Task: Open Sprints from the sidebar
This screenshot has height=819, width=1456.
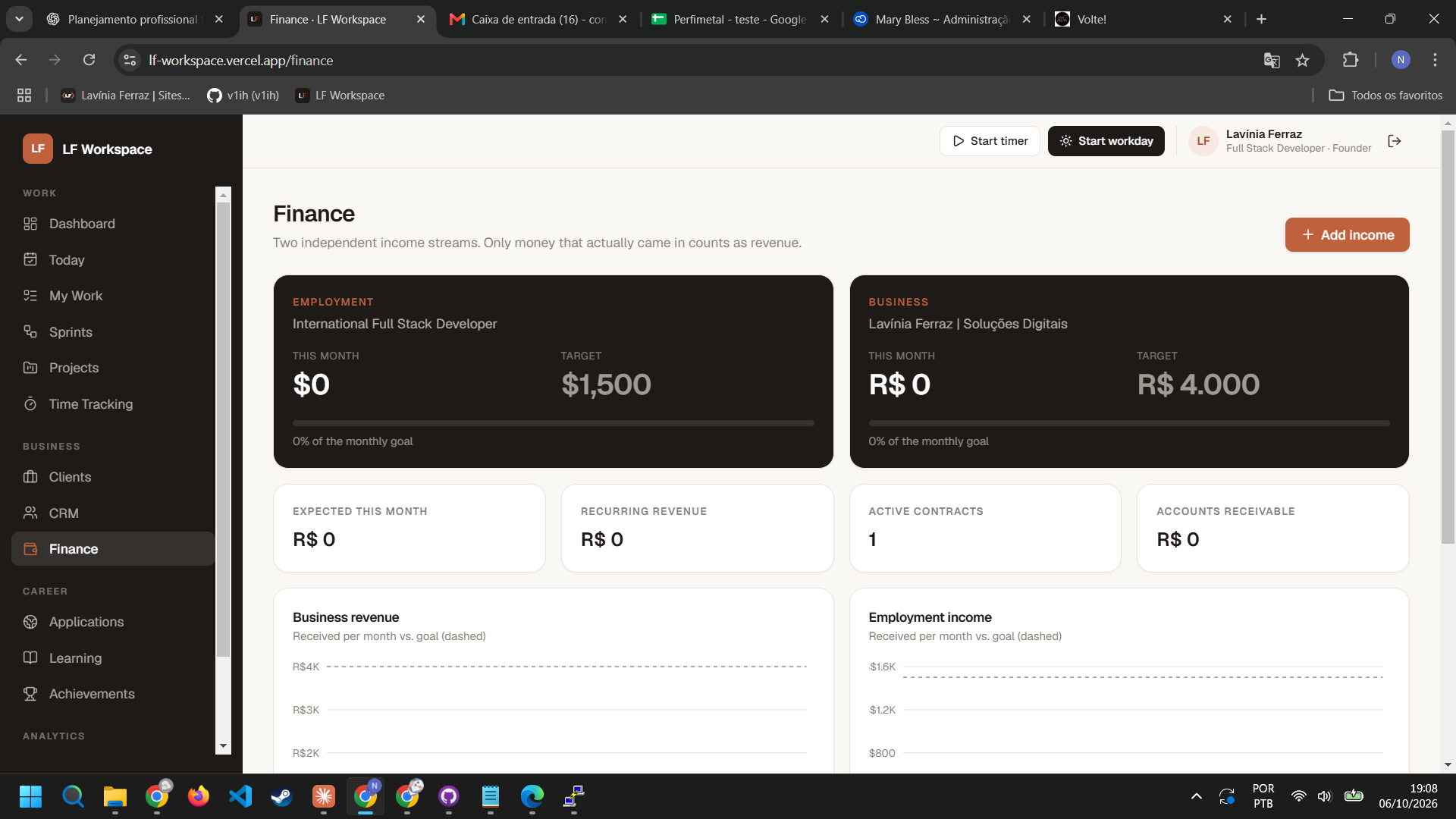Action: point(113,332)
